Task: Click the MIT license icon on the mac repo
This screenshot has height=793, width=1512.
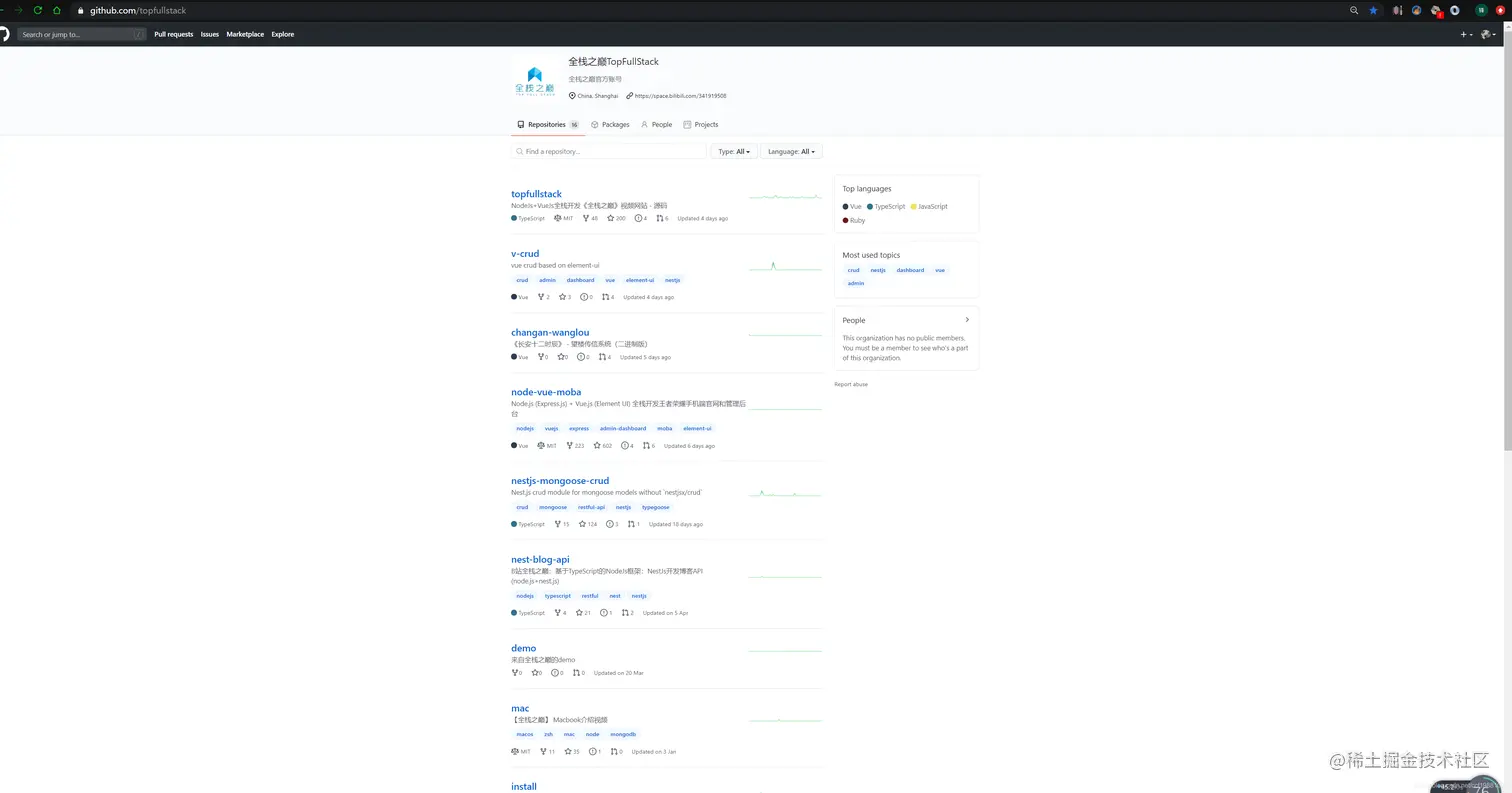Action: click(x=516, y=751)
